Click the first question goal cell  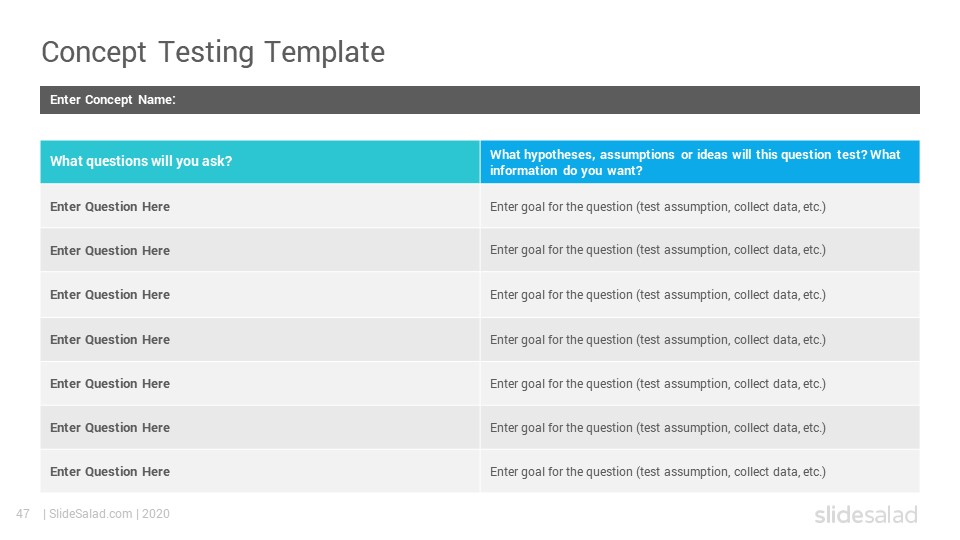point(700,206)
